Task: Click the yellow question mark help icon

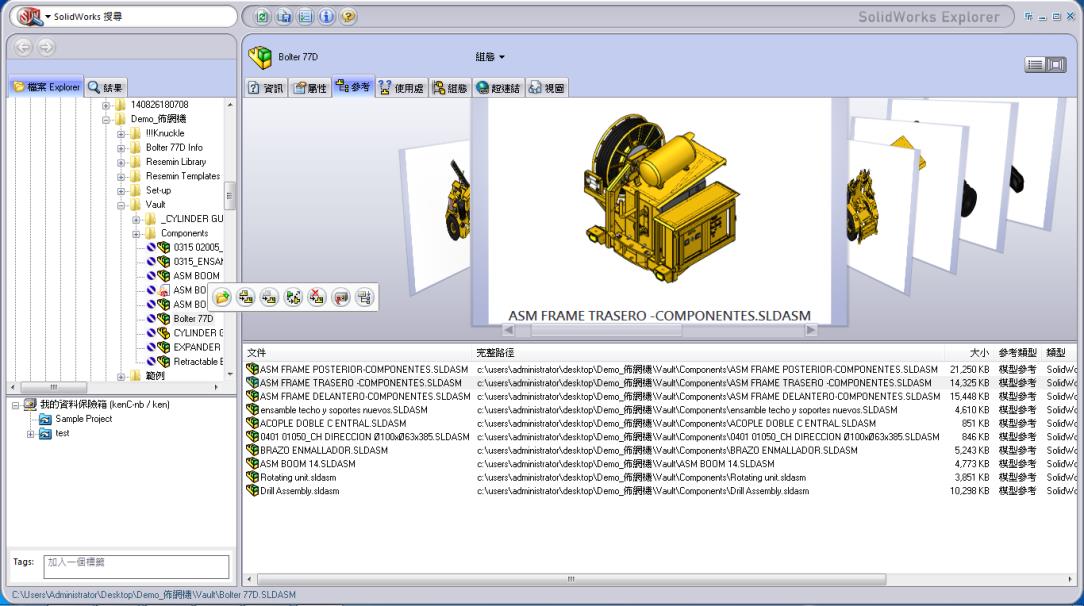Action: (348, 17)
